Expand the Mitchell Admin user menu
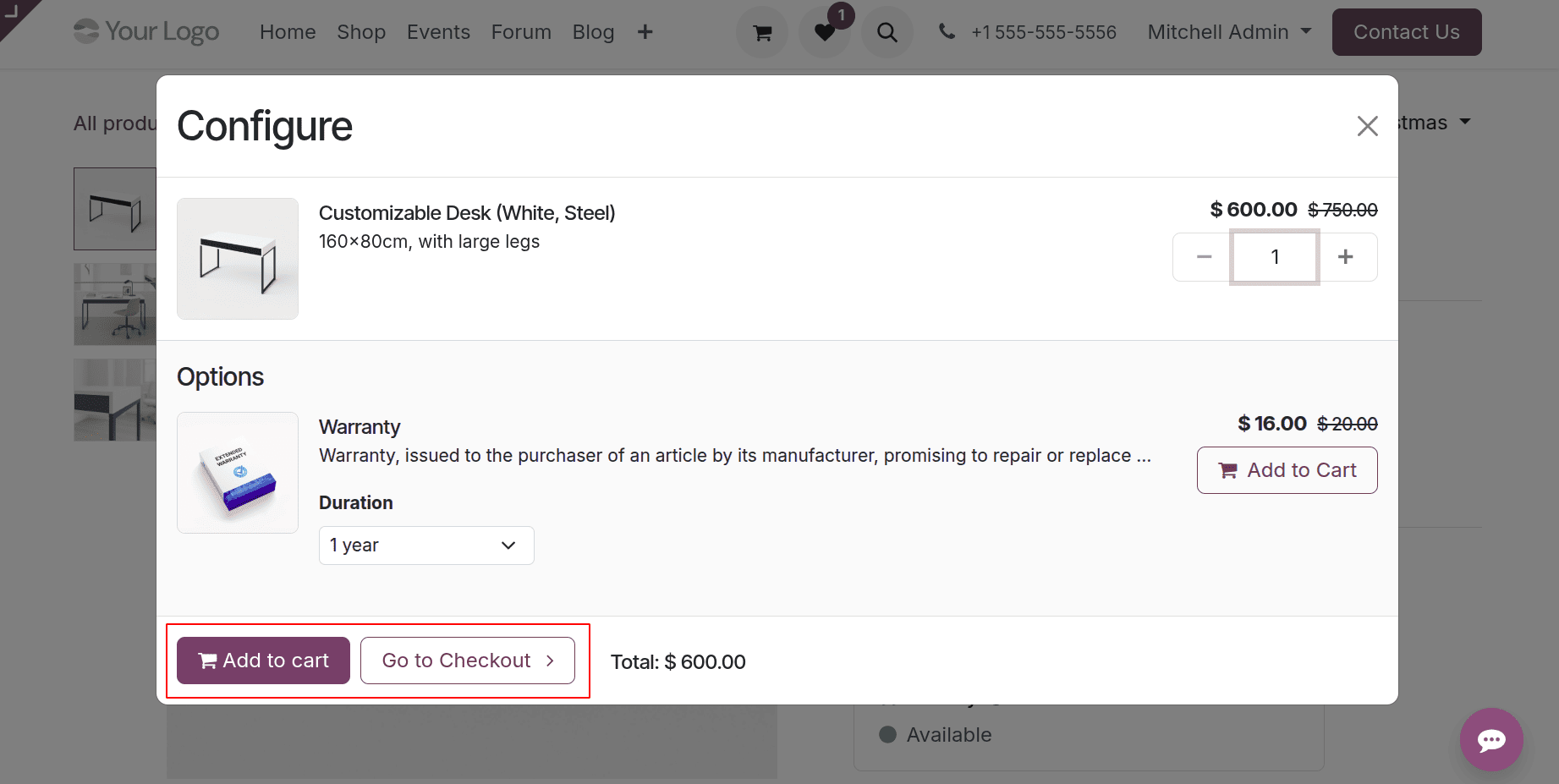The width and height of the screenshot is (1559, 784). tap(1229, 32)
